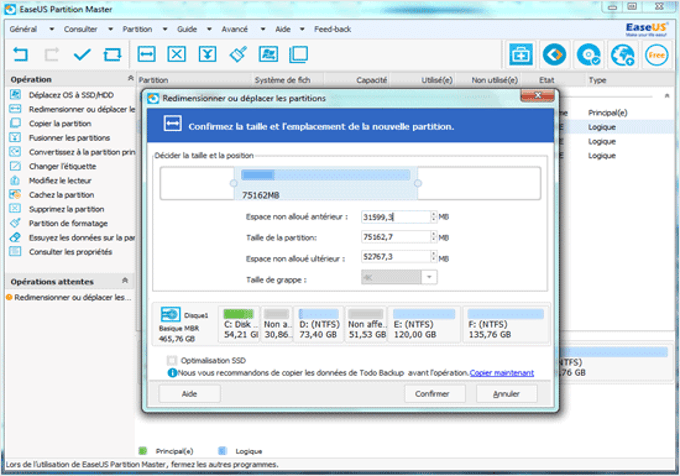Viewport: 680px width, 476px height.
Task: Choose Copier la partition in the sidebar
Action: click(60, 124)
